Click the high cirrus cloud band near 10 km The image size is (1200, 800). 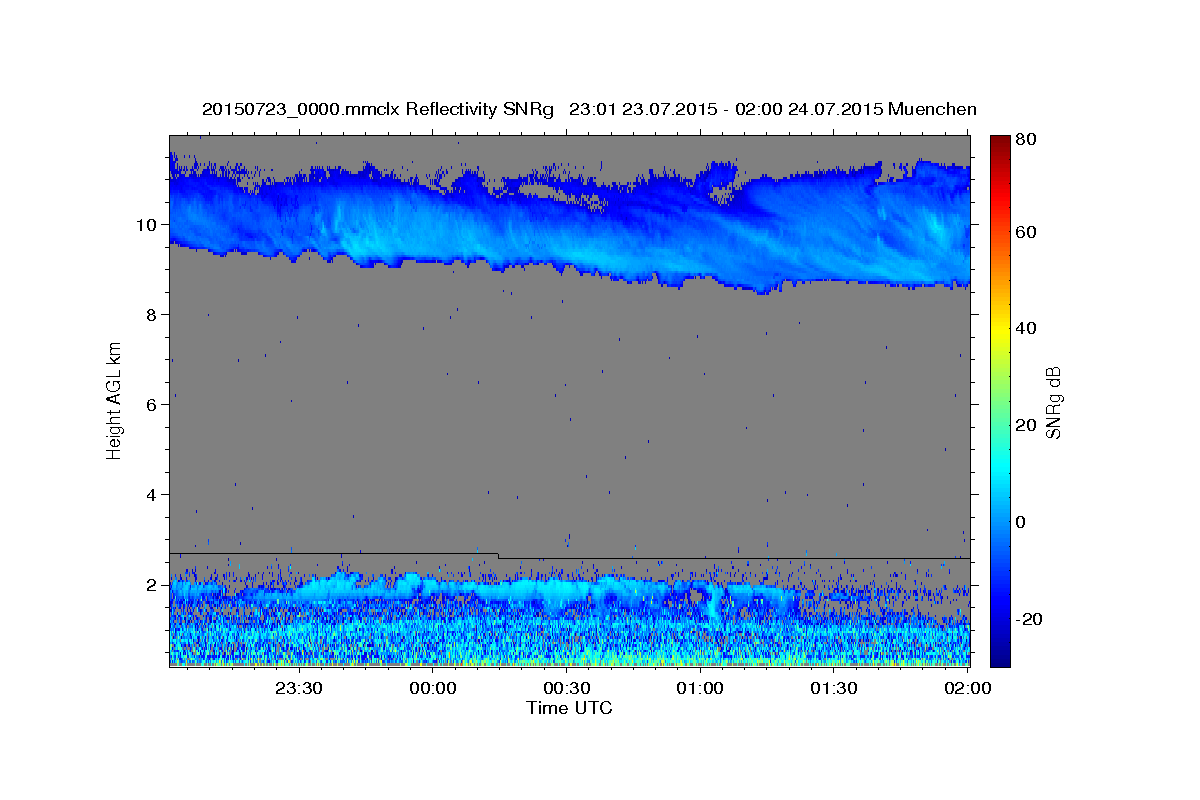(570, 225)
